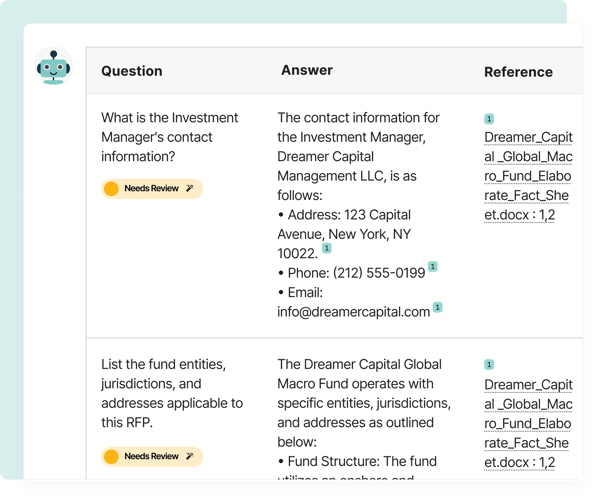Click the orange status dot in the second Needs Review badge

tap(111, 456)
